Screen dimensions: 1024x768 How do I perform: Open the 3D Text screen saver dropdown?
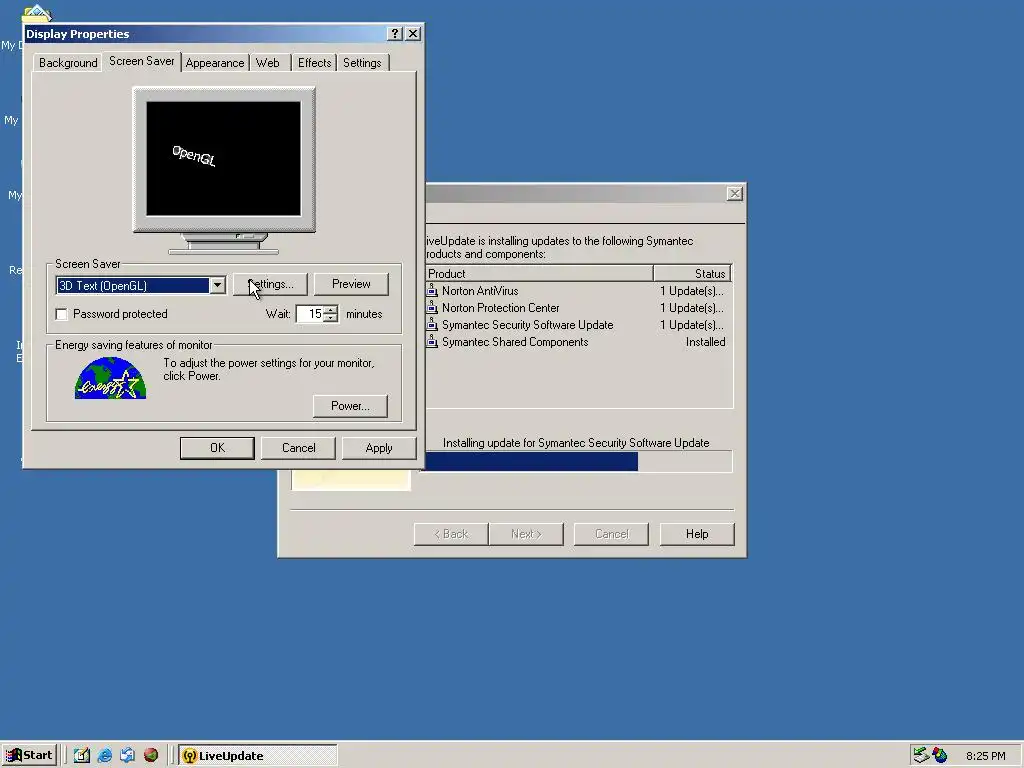pyautogui.click(x=217, y=285)
